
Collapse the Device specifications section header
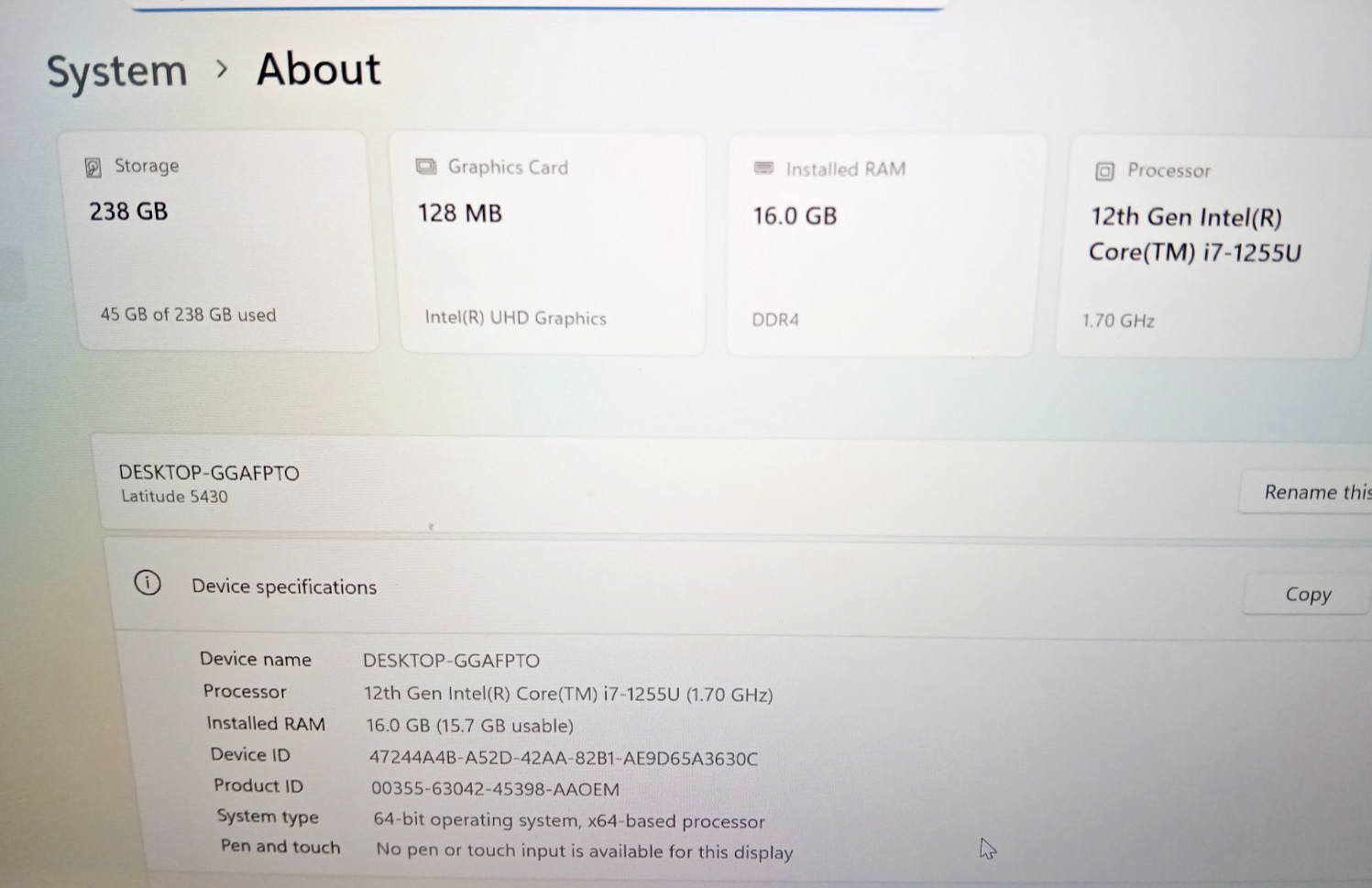coord(738,587)
